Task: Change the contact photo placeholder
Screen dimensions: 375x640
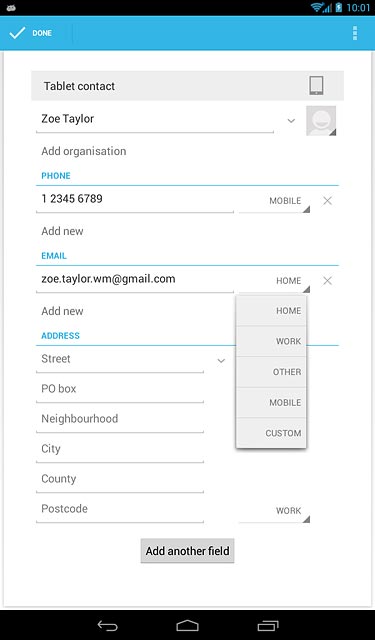Action: (321, 121)
